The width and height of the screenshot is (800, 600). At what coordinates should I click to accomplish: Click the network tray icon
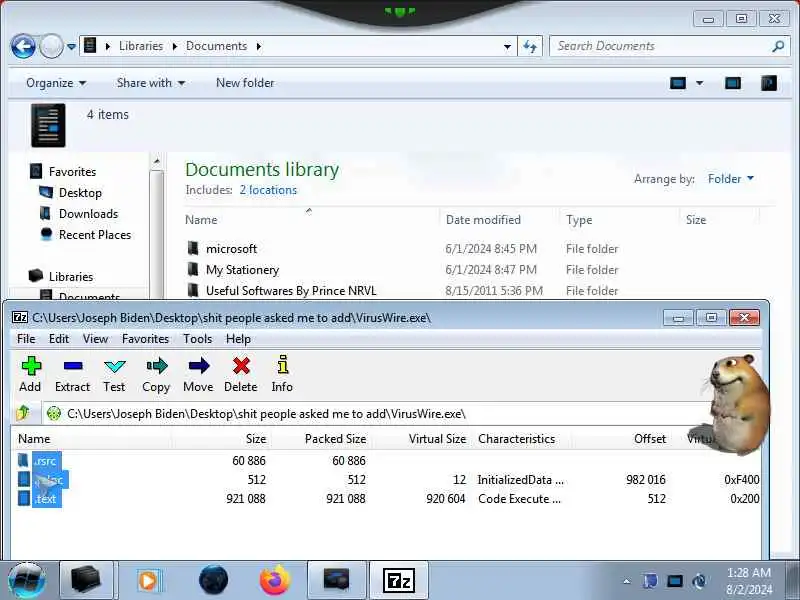pos(674,581)
